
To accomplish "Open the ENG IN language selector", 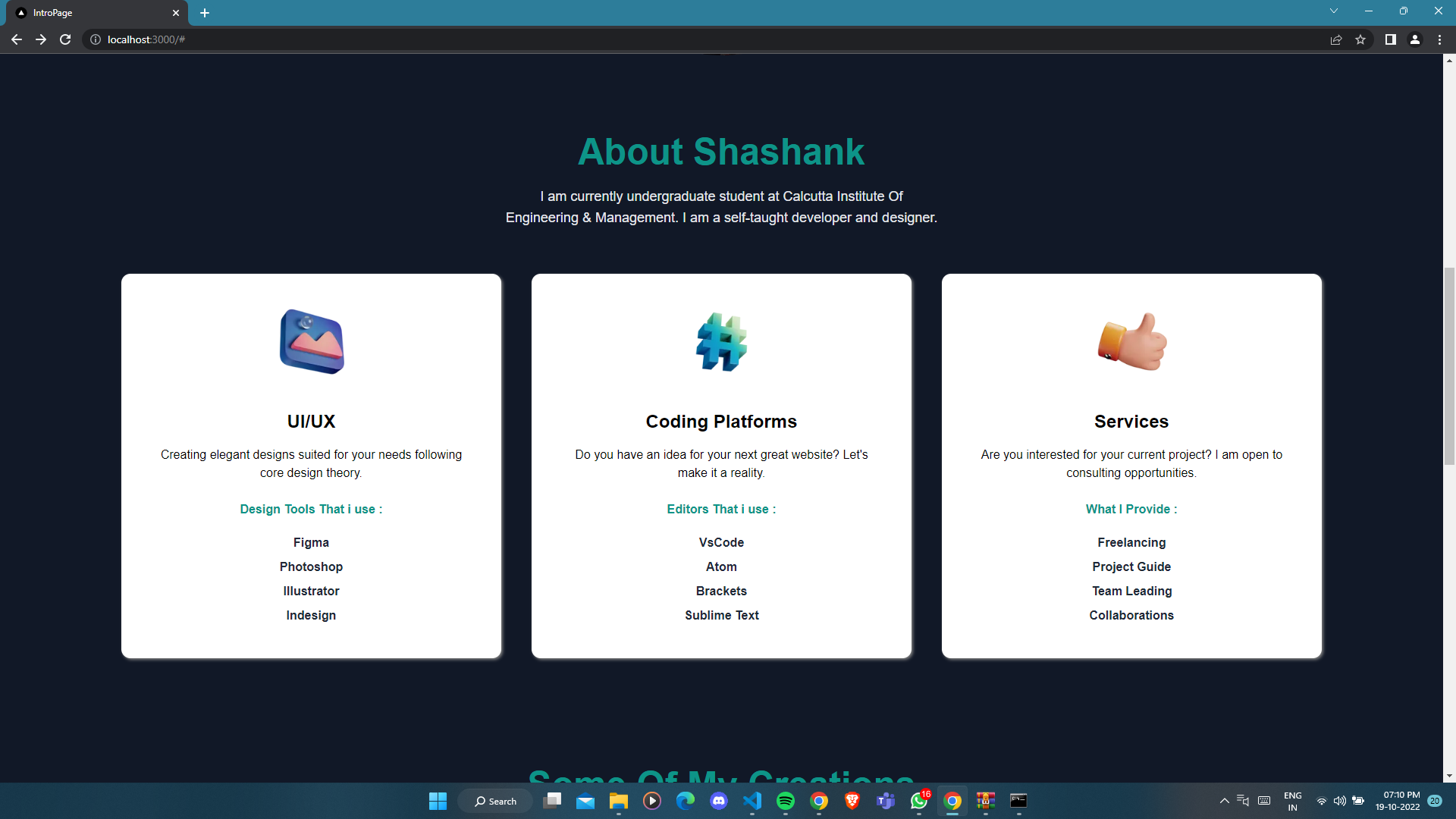I will 1292,800.
